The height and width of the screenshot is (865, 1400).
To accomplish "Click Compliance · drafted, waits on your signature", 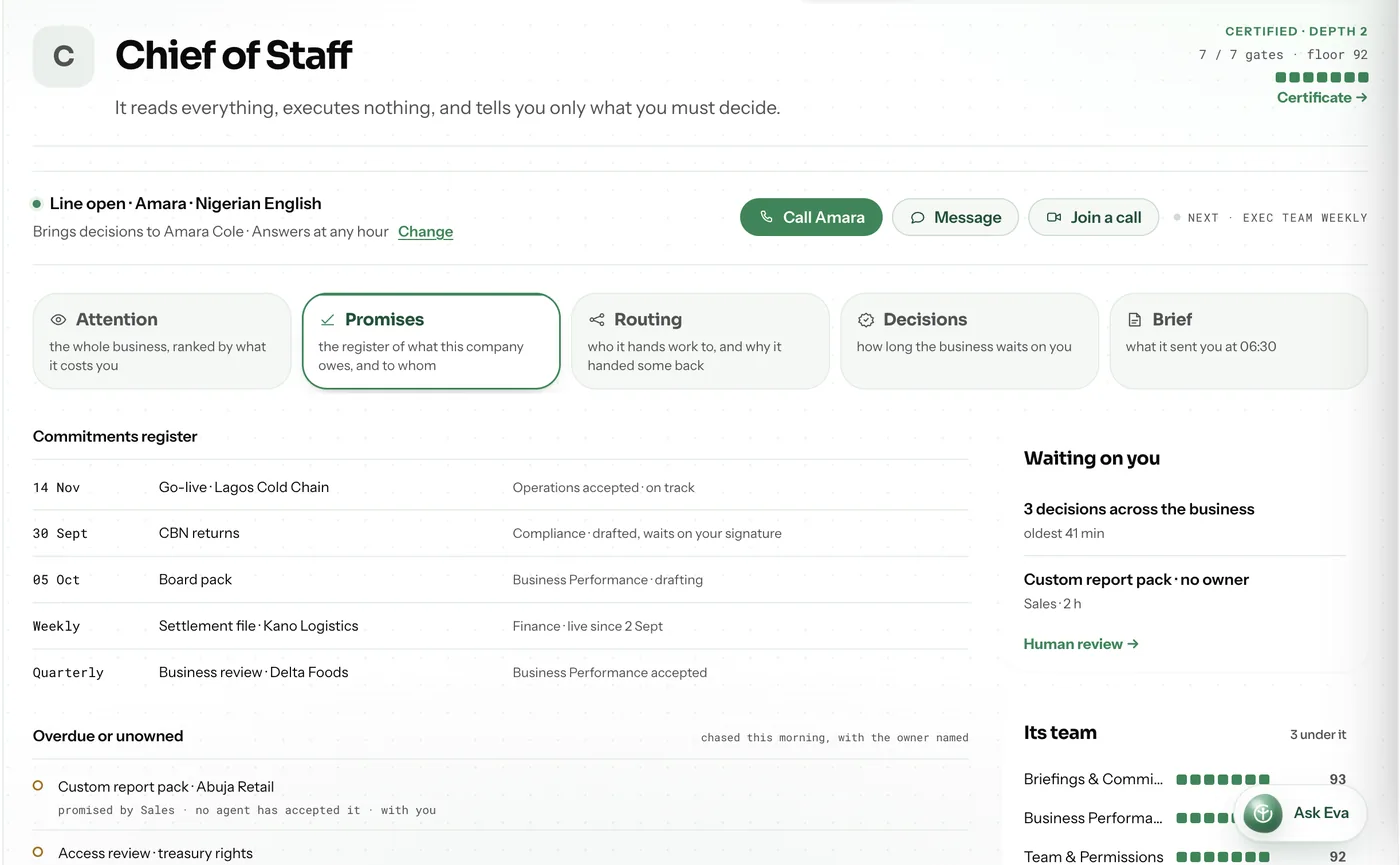I will tap(647, 533).
